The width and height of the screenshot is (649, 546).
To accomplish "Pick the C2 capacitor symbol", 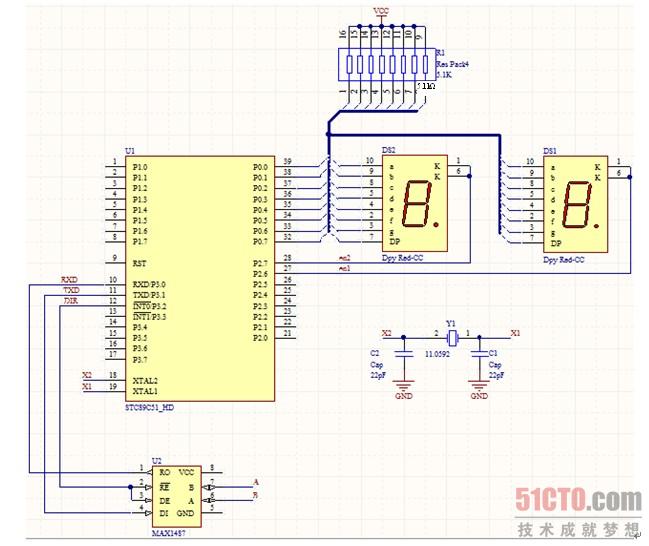I will (404, 354).
